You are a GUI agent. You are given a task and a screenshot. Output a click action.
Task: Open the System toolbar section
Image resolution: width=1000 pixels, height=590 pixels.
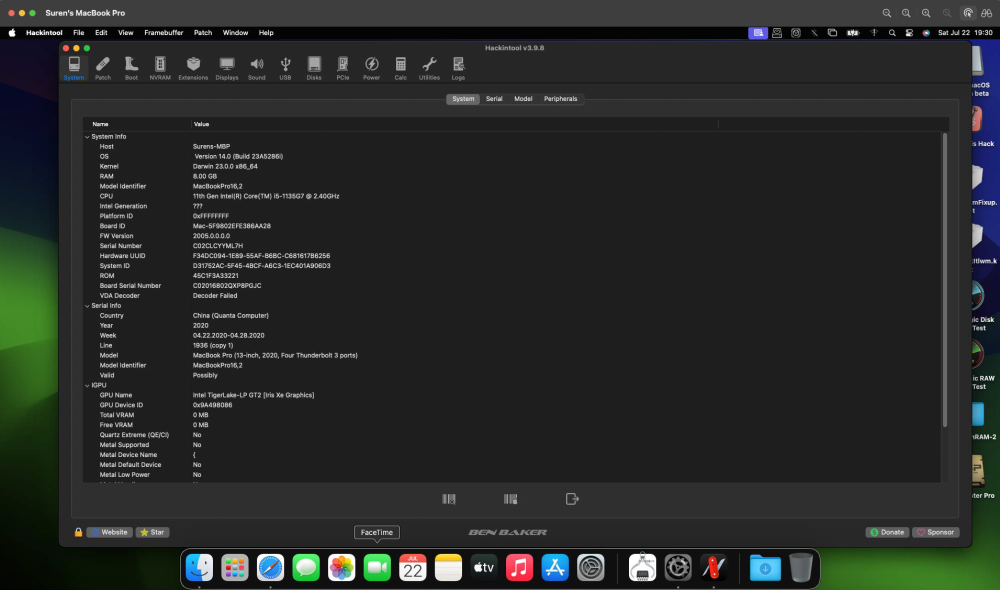coord(74,68)
